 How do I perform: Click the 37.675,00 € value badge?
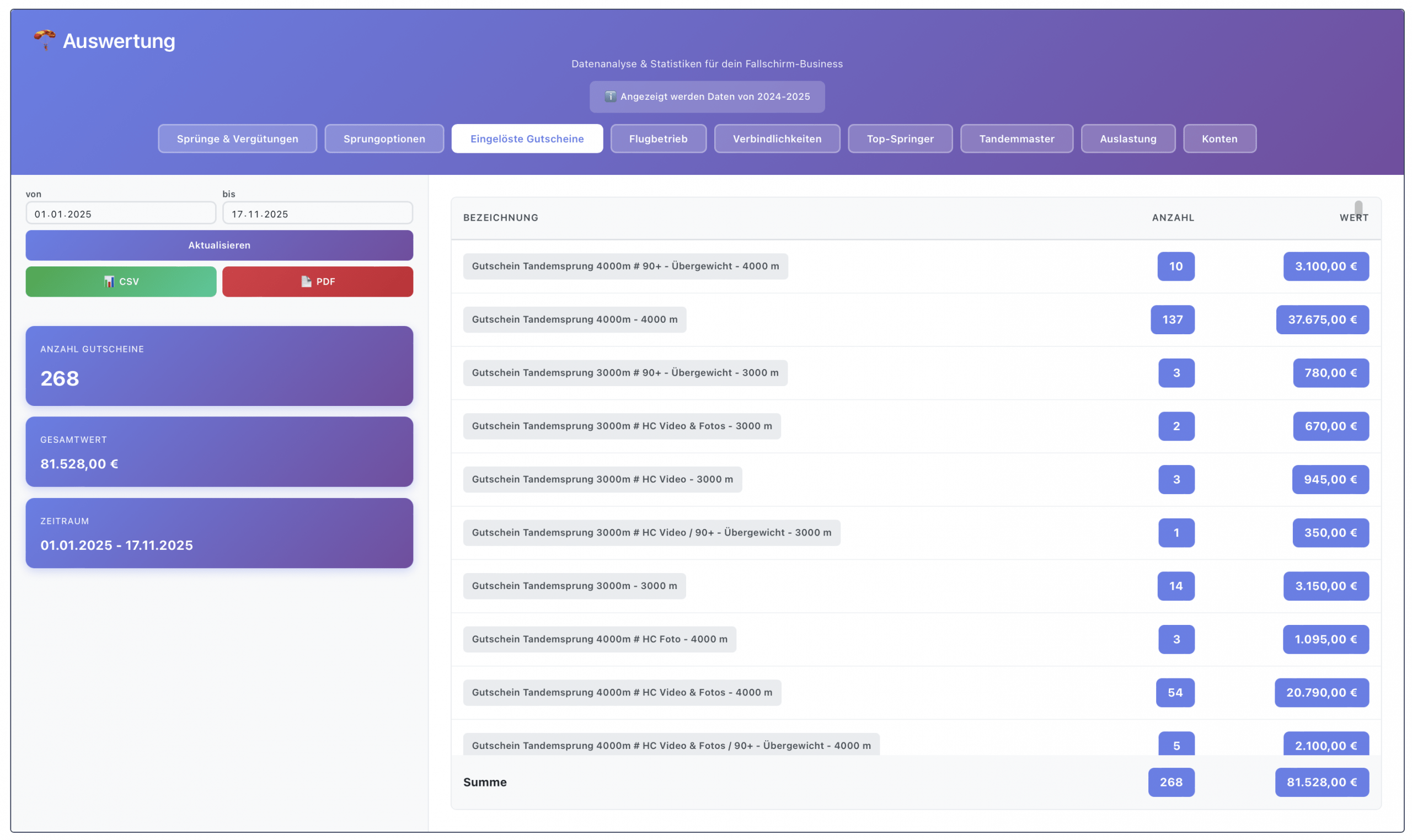[x=1322, y=319]
